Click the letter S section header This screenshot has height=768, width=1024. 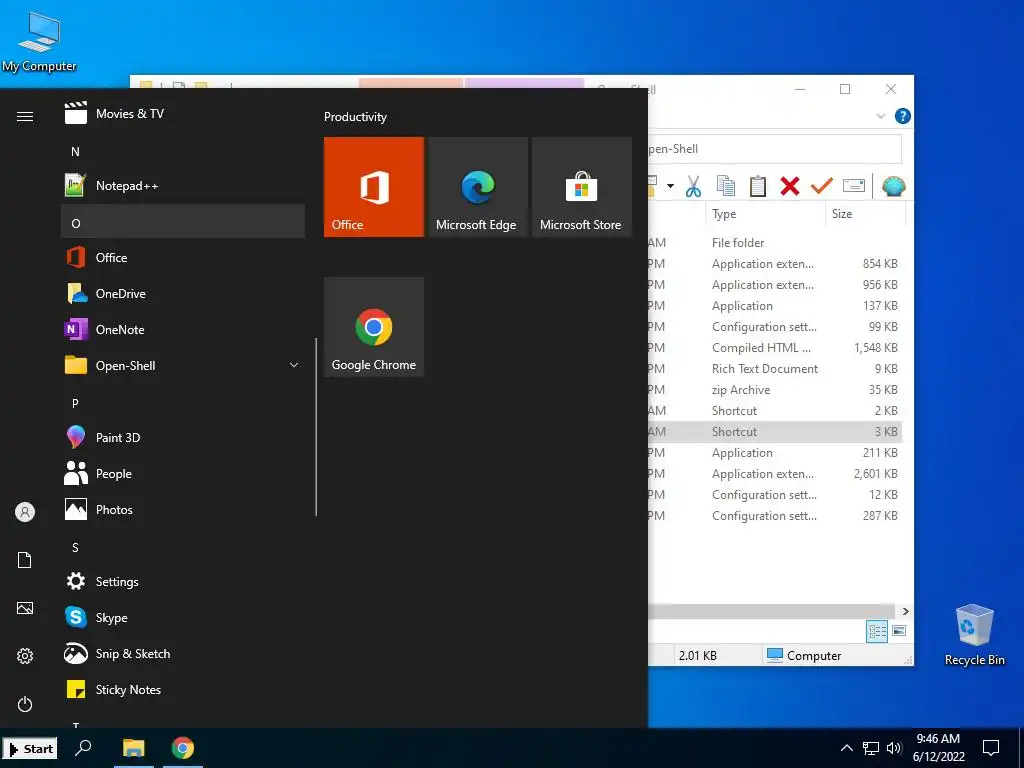[x=183, y=547]
